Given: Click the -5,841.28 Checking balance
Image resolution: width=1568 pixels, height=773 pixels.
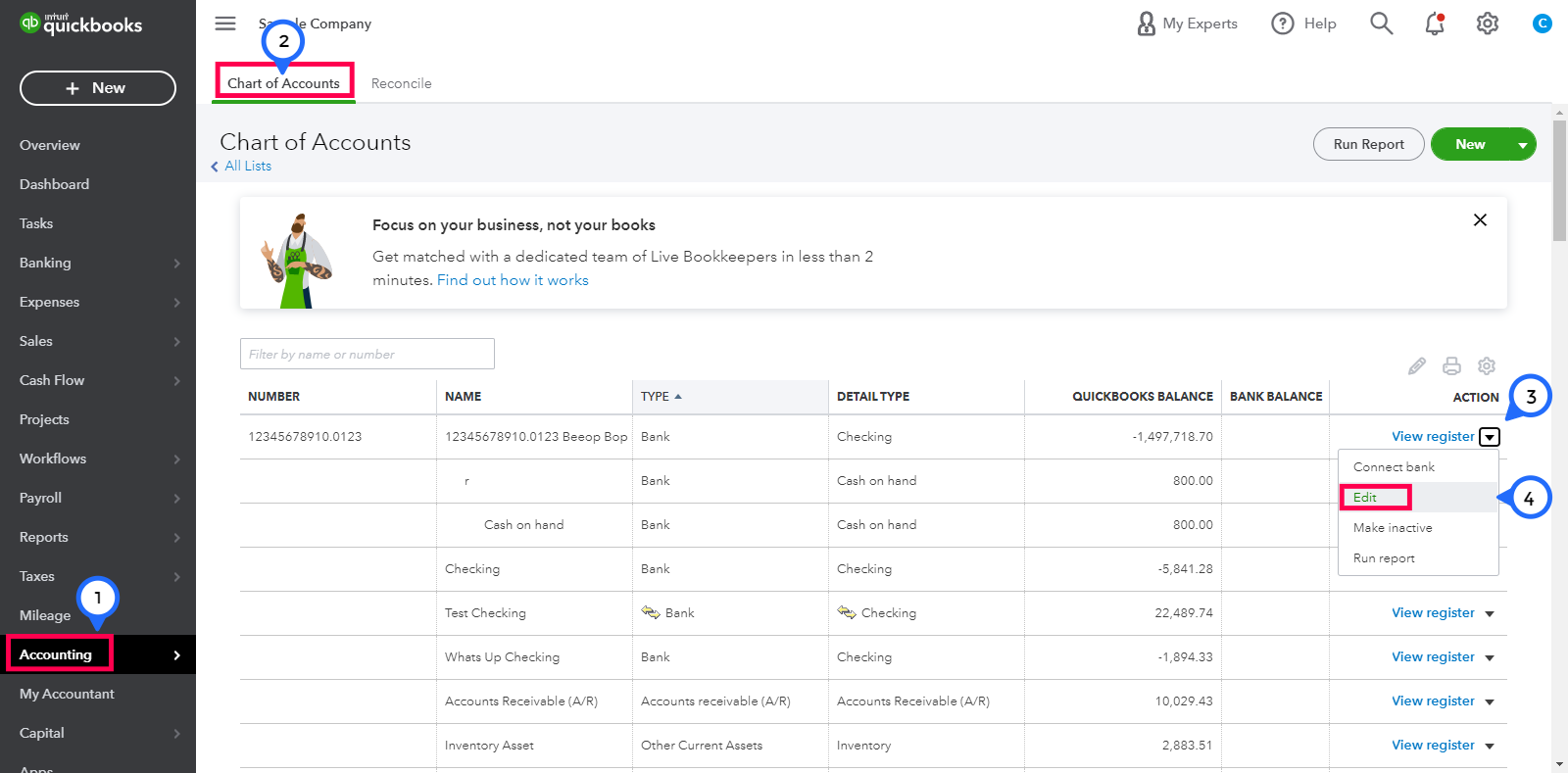Looking at the screenshot, I should pos(1185,569).
